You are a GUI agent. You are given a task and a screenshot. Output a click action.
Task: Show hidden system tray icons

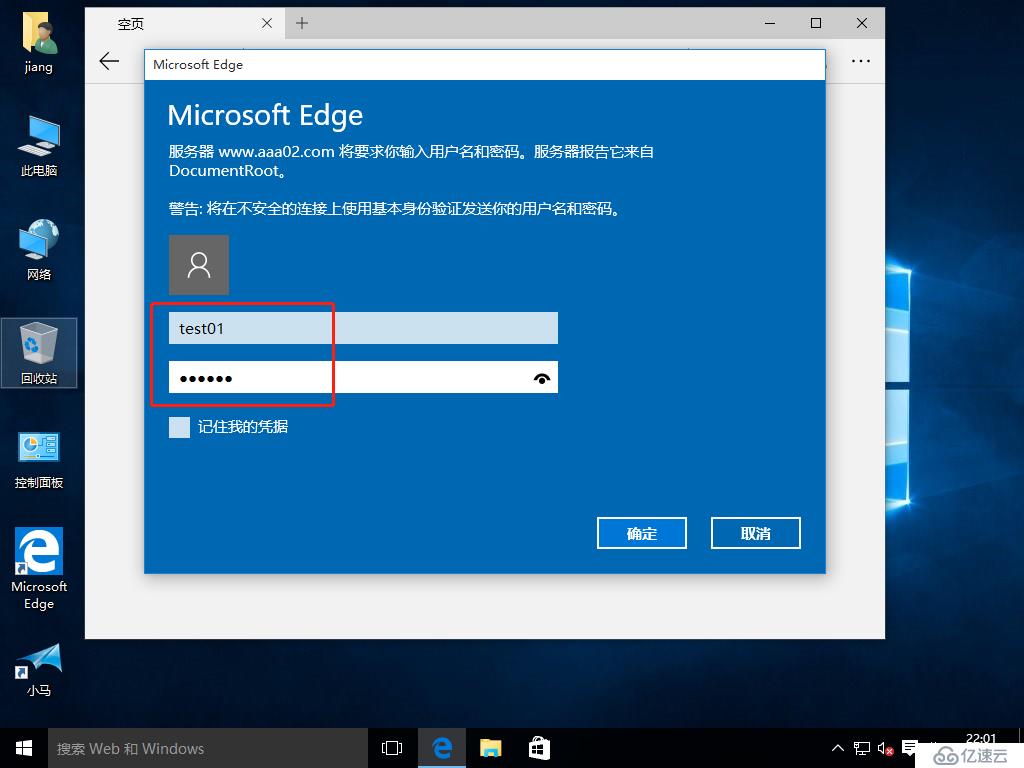coord(837,748)
